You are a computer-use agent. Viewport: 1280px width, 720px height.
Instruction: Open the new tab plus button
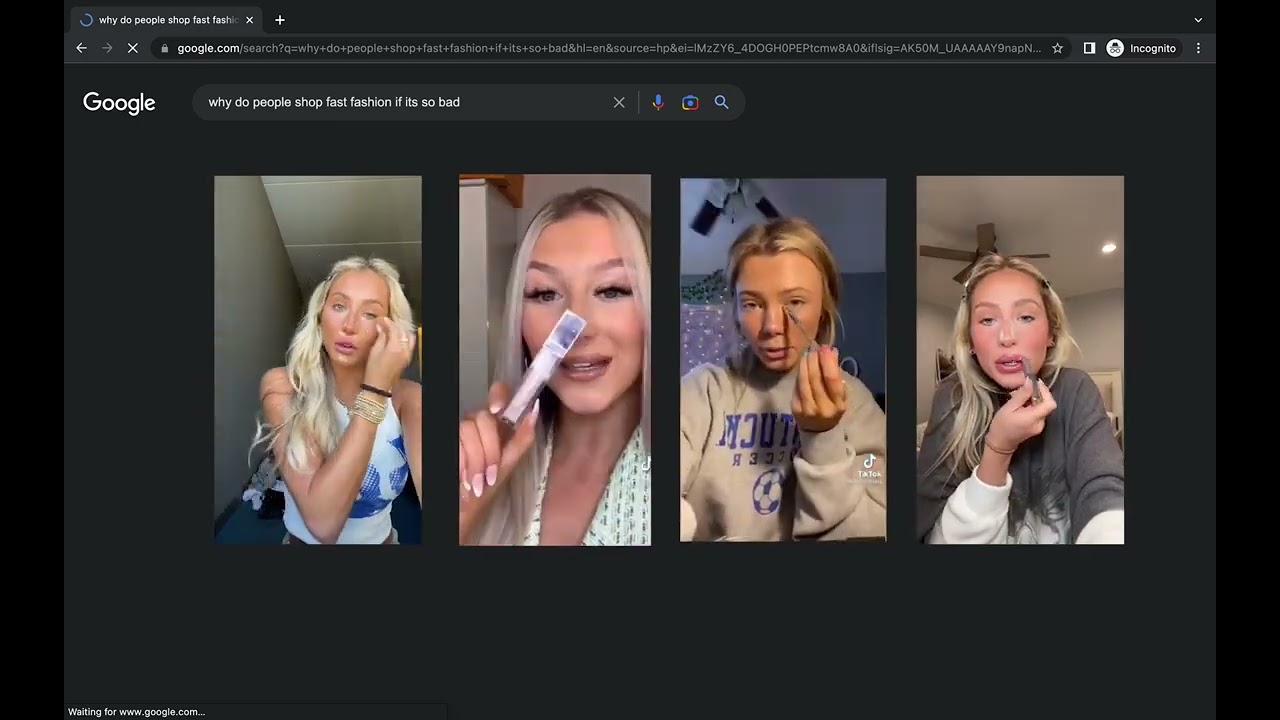[280, 20]
